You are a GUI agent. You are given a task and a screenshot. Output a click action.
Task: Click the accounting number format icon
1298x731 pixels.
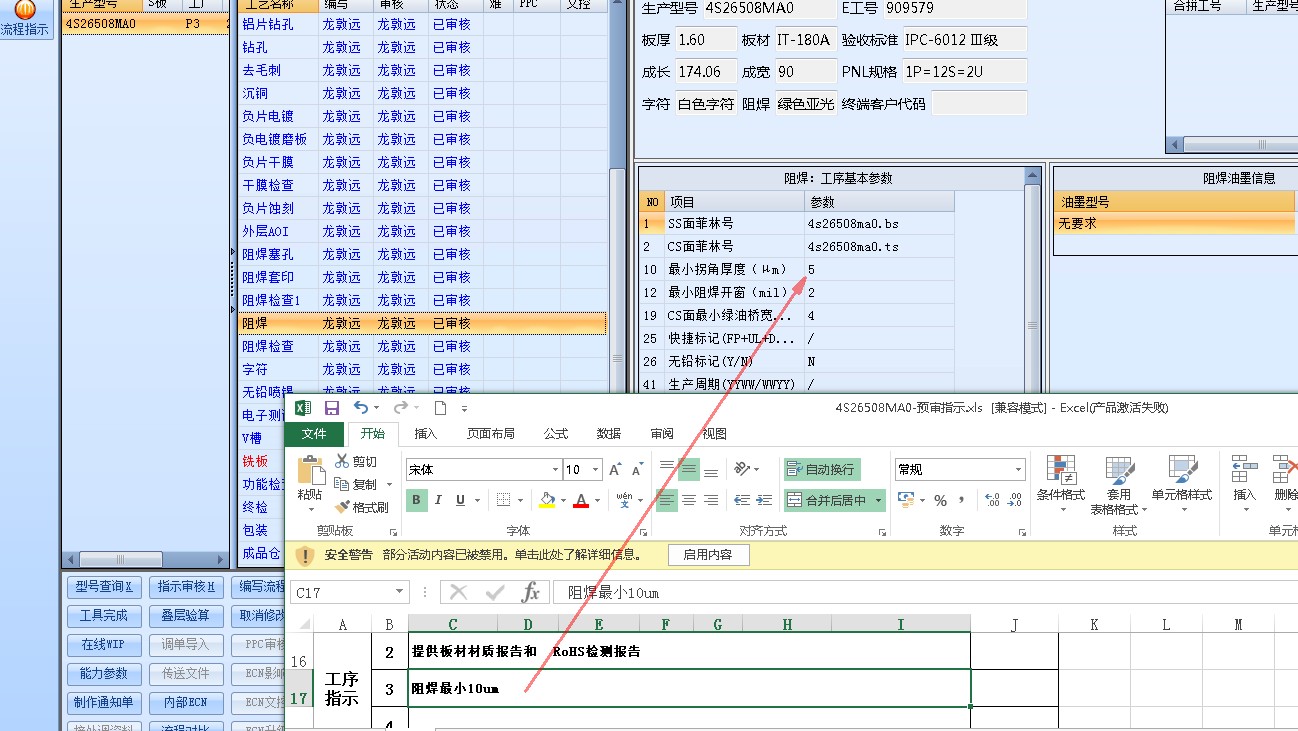(x=905, y=500)
